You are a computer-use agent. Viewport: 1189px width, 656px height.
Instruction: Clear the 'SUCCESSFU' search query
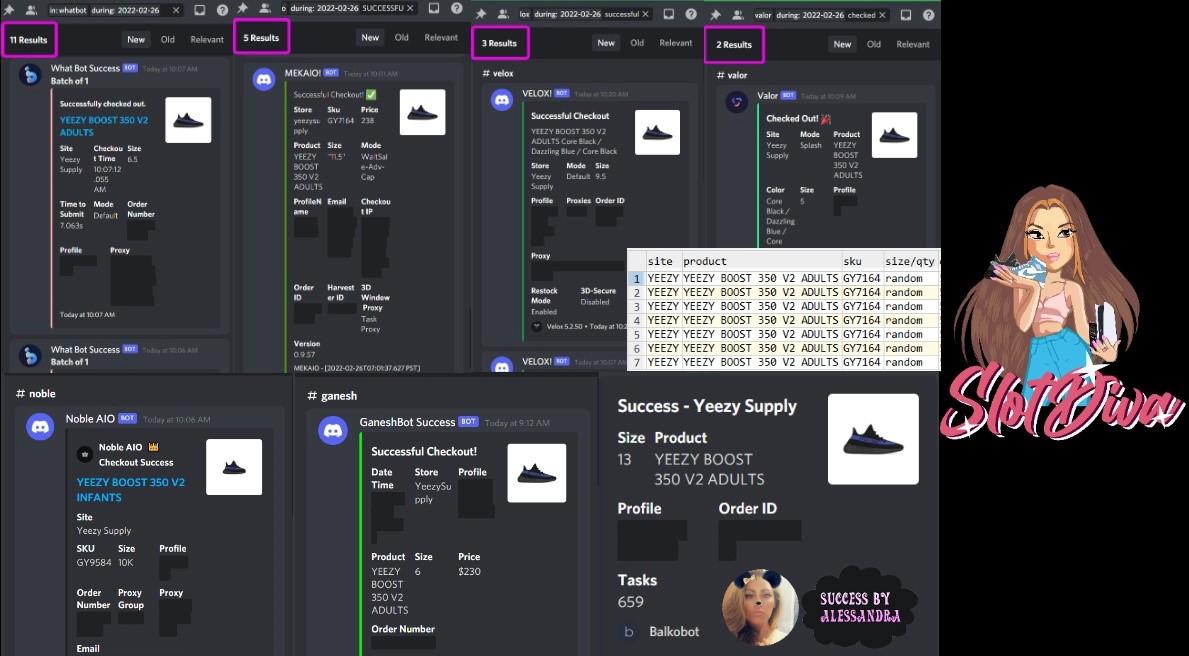tap(410, 8)
